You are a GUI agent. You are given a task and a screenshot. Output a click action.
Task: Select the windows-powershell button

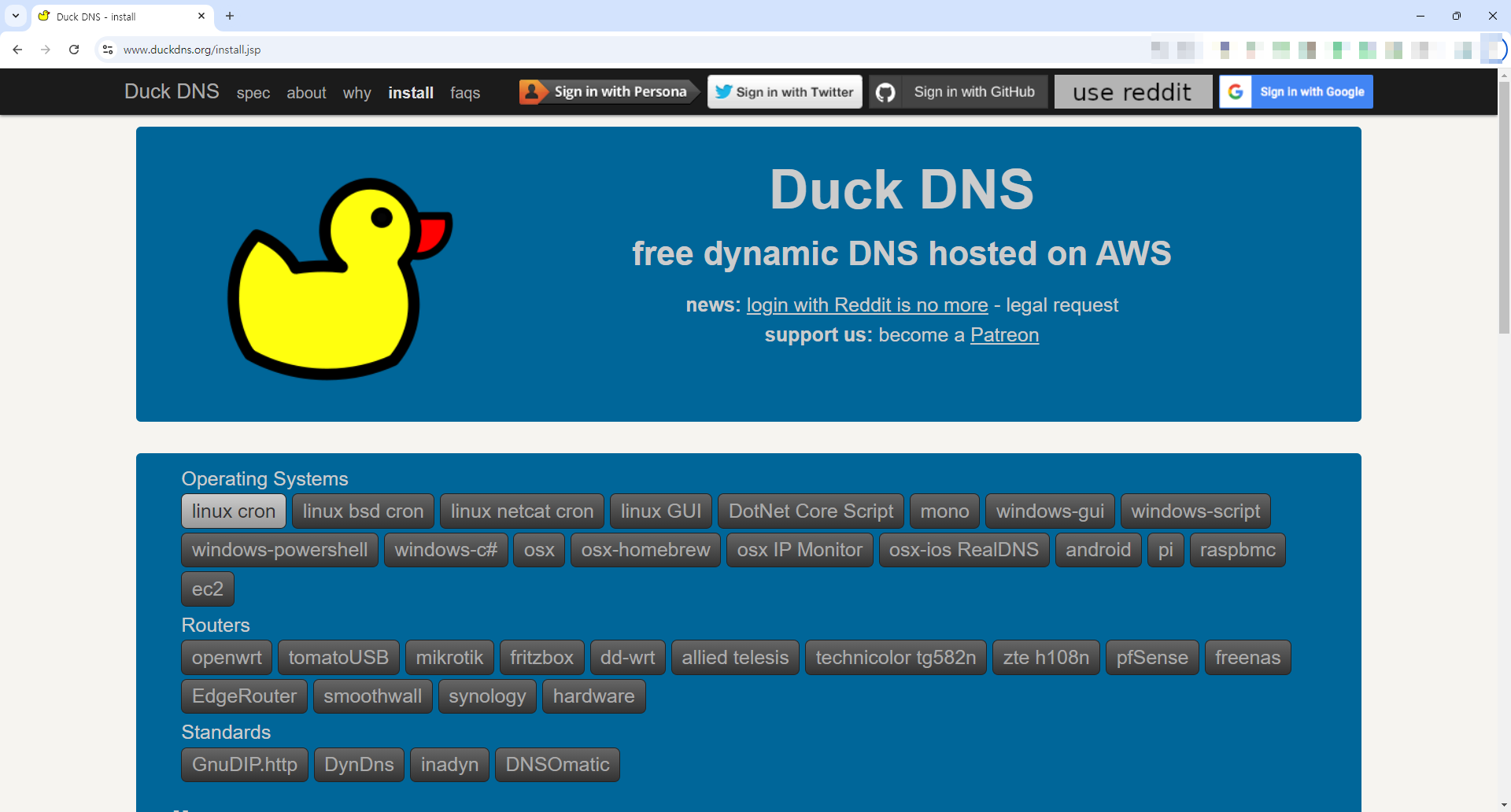click(279, 550)
